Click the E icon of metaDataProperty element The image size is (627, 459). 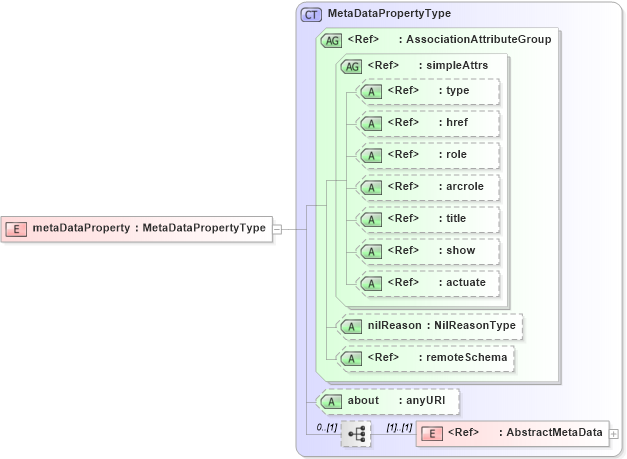click(16, 229)
